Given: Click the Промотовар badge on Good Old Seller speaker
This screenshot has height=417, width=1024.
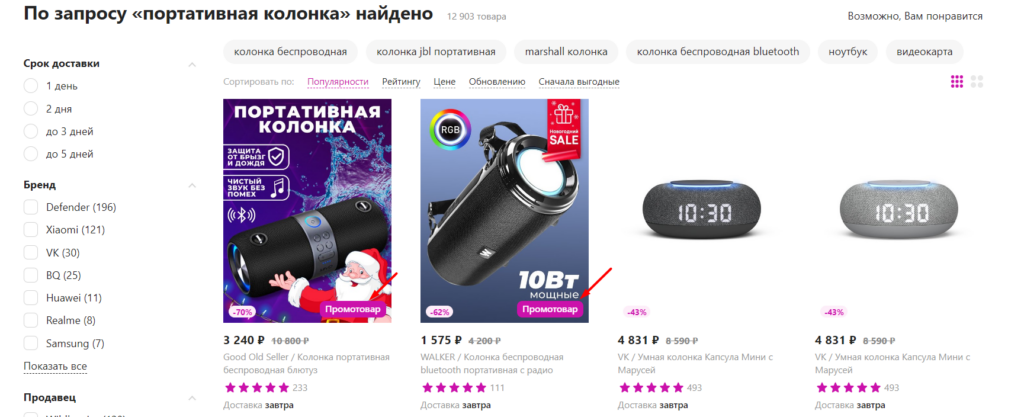Looking at the screenshot, I should 353,310.
